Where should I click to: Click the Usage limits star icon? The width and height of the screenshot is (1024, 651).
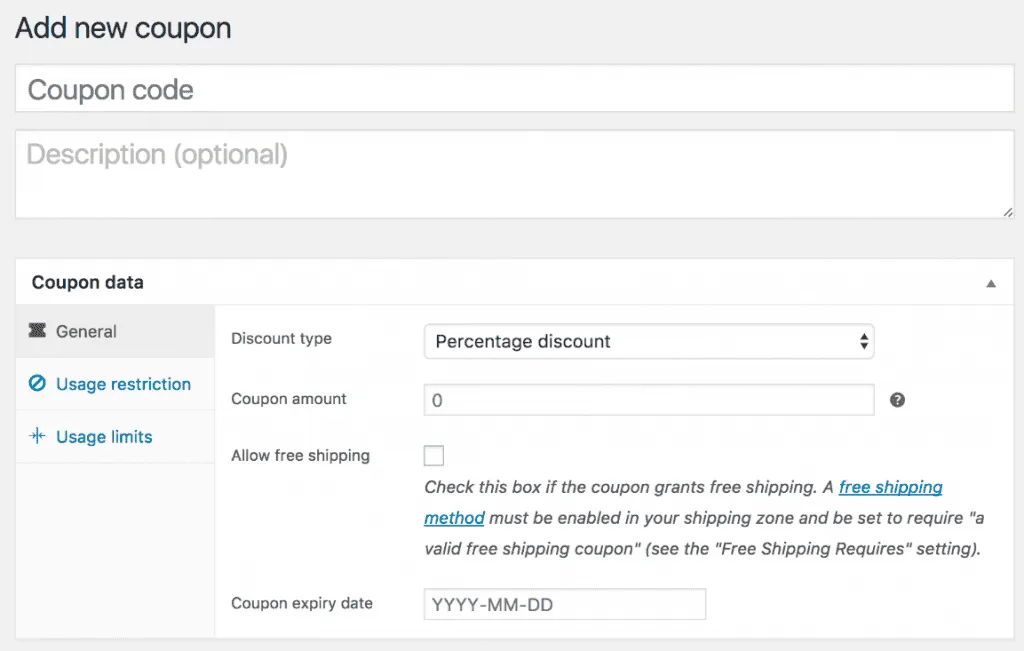(36, 437)
